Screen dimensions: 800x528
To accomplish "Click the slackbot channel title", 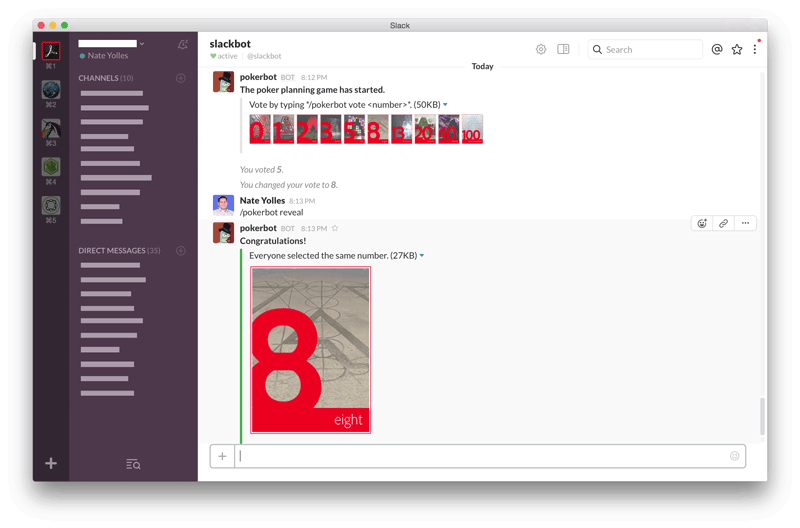I will tap(230, 44).
